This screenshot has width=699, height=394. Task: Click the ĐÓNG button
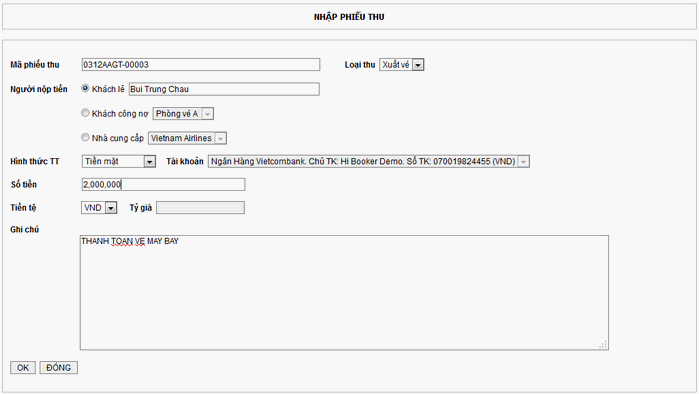coord(58,368)
